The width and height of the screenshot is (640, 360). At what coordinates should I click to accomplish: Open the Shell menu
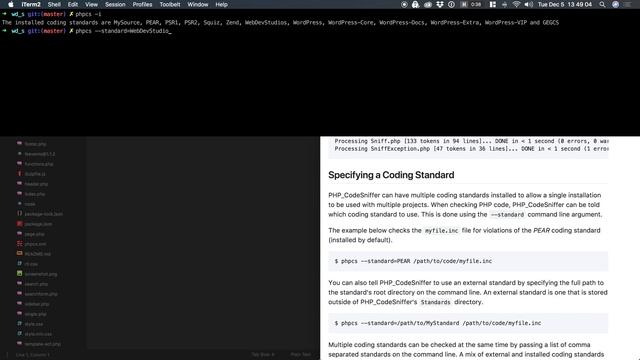[x=54, y=4]
